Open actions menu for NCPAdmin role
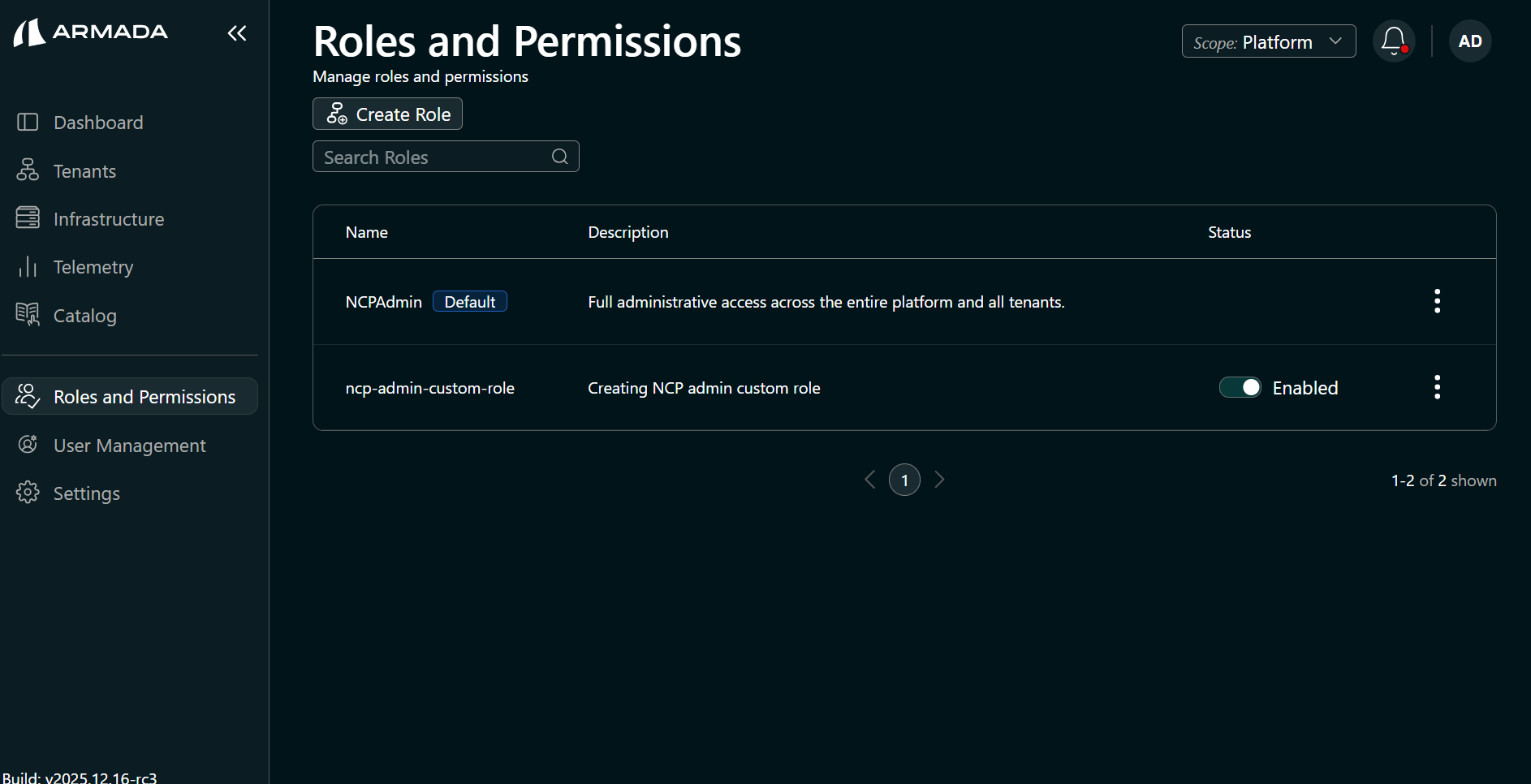 point(1437,301)
